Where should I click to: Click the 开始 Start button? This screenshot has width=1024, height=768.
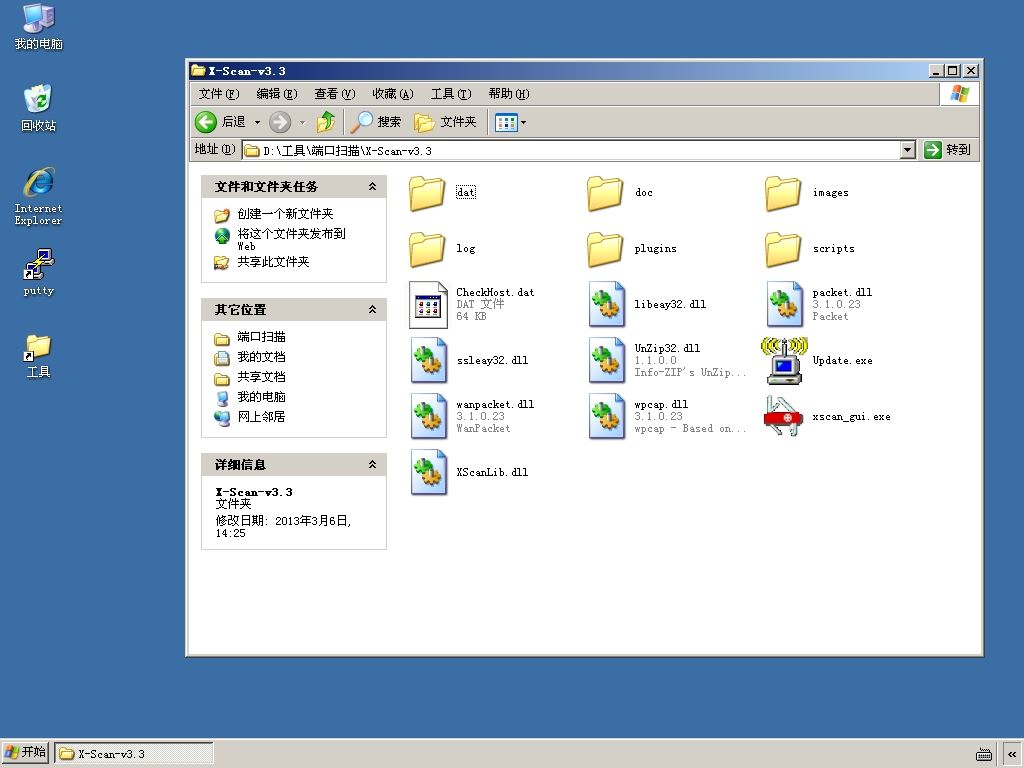tap(25, 753)
